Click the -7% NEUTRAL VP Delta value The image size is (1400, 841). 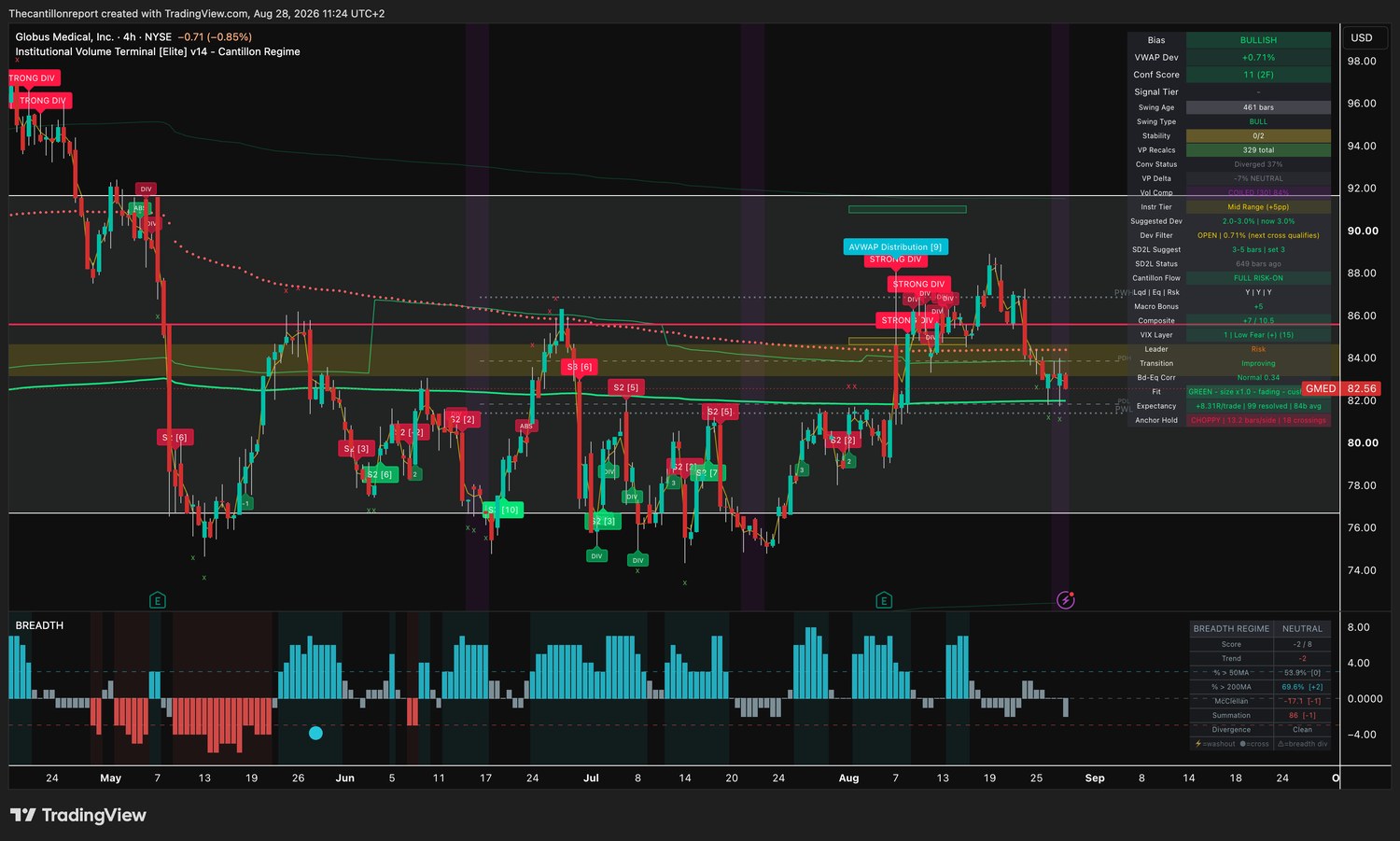pos(1258,178)
